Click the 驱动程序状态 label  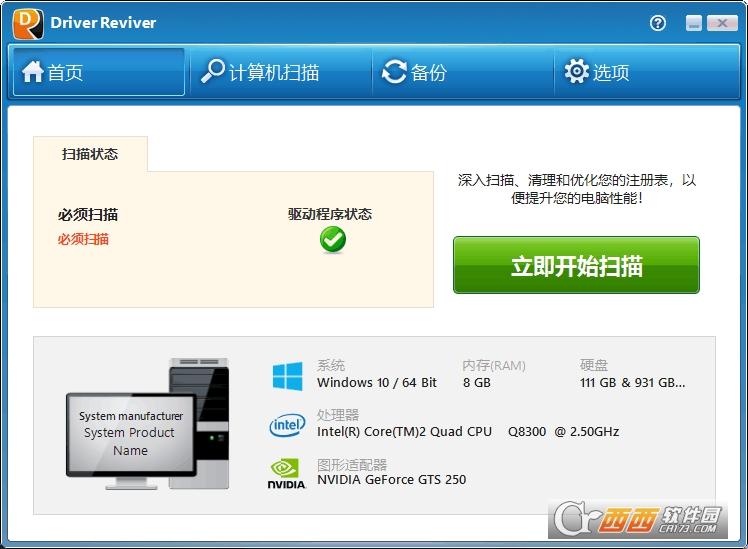click(x=330, y=214)
